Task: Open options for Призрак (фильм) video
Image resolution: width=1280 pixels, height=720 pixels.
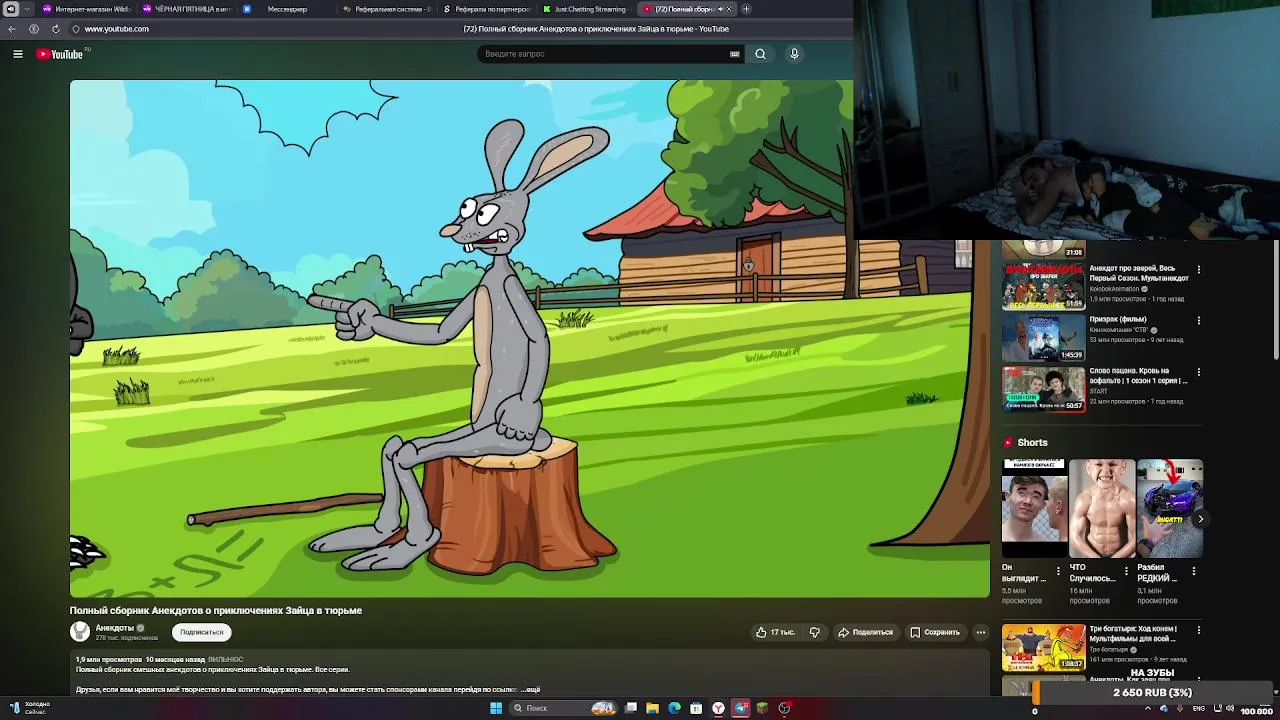Action: pyautogui.click(x=1199, y=320)
